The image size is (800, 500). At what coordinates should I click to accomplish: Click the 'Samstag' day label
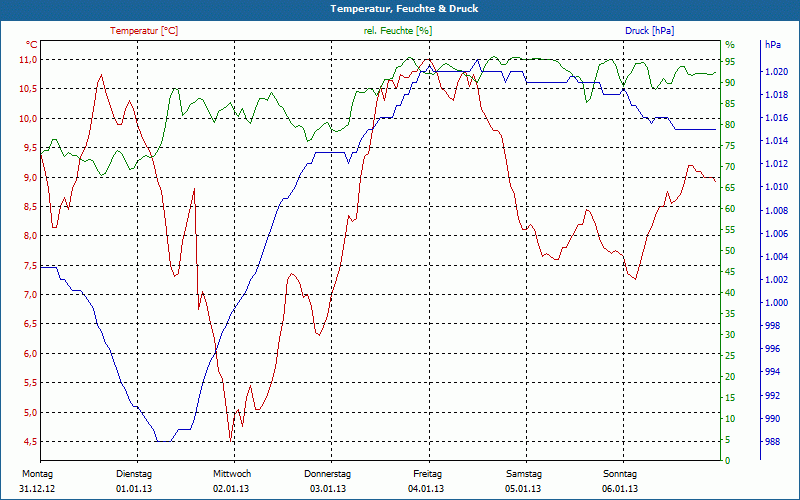point(523,474)
